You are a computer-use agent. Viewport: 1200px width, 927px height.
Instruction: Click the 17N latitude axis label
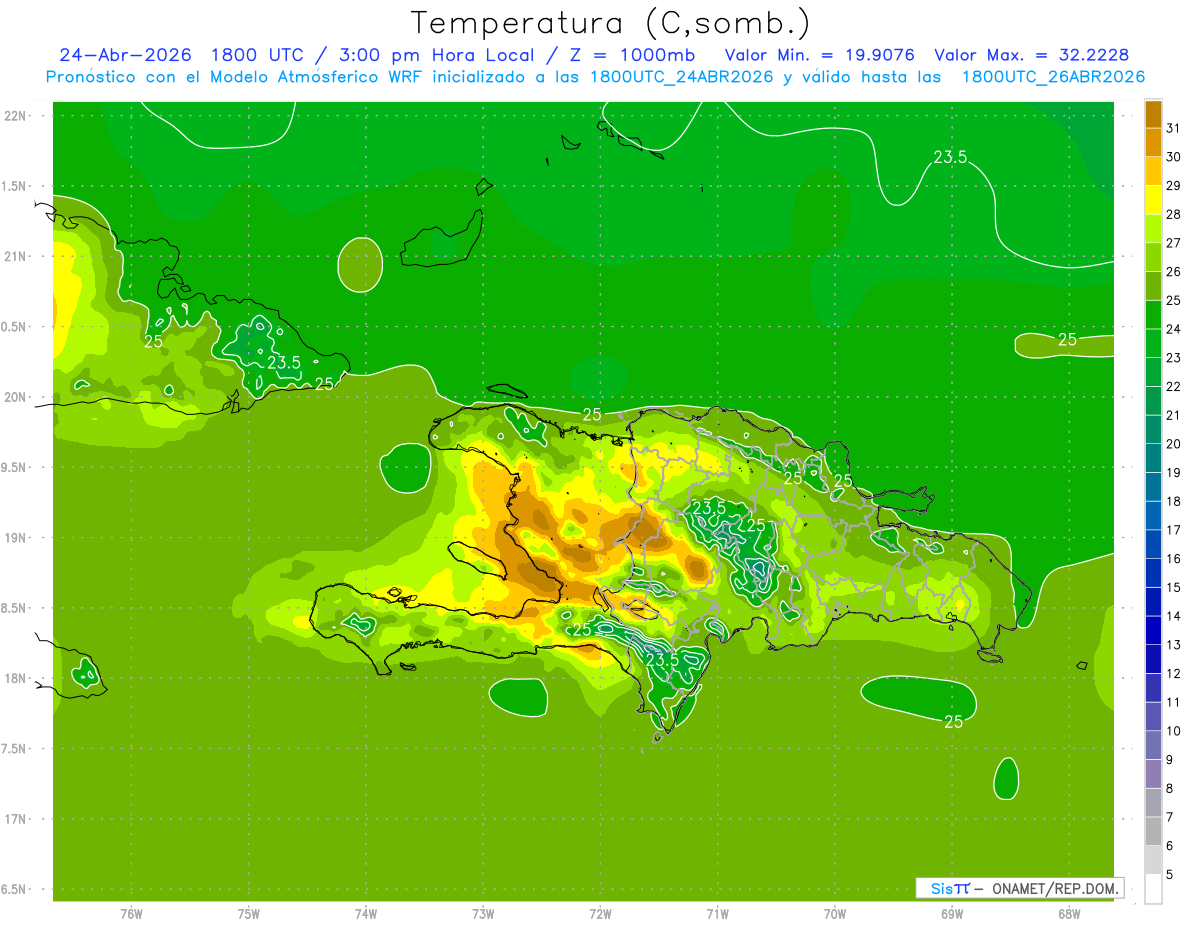pos(16,819)
